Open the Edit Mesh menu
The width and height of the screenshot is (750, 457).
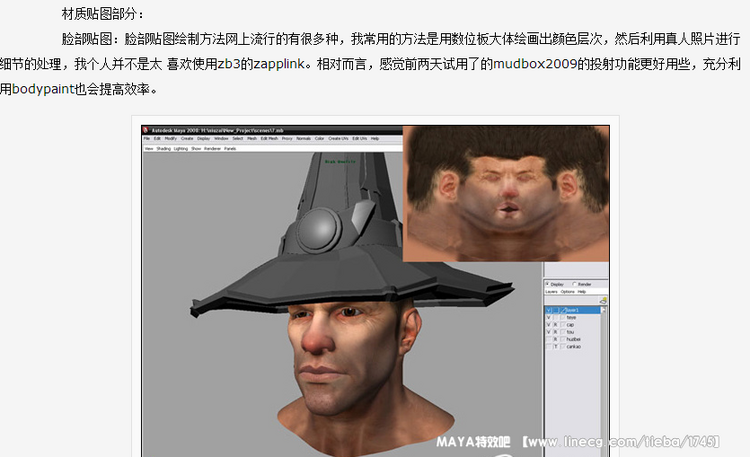click(269, 138)
